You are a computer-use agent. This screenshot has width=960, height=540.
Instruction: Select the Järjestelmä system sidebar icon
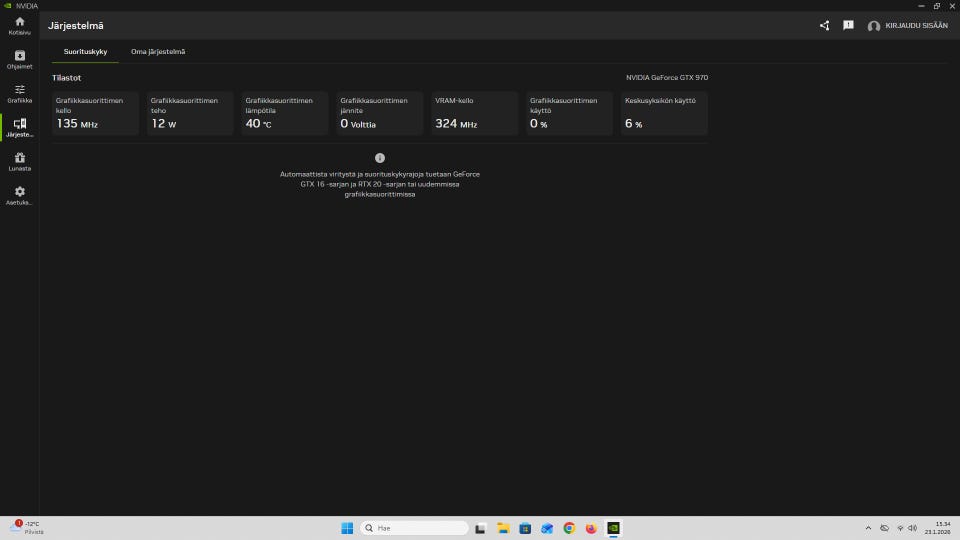click(x=19, y=127)
